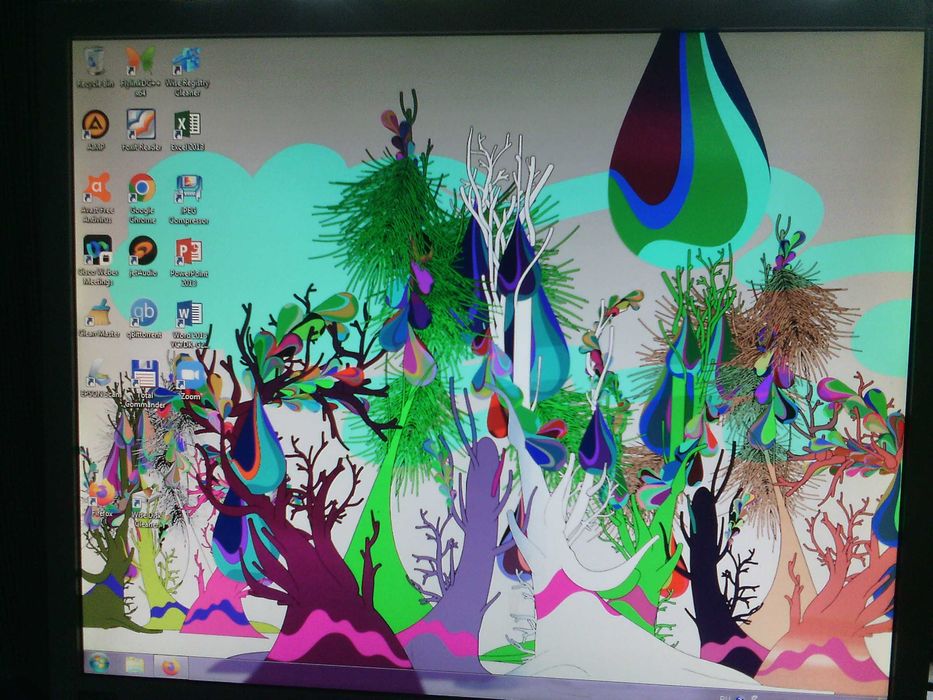Click the JPEG Compressor shortcut
The height and width of the screenshot is (700, 933).
pos(189,199)
